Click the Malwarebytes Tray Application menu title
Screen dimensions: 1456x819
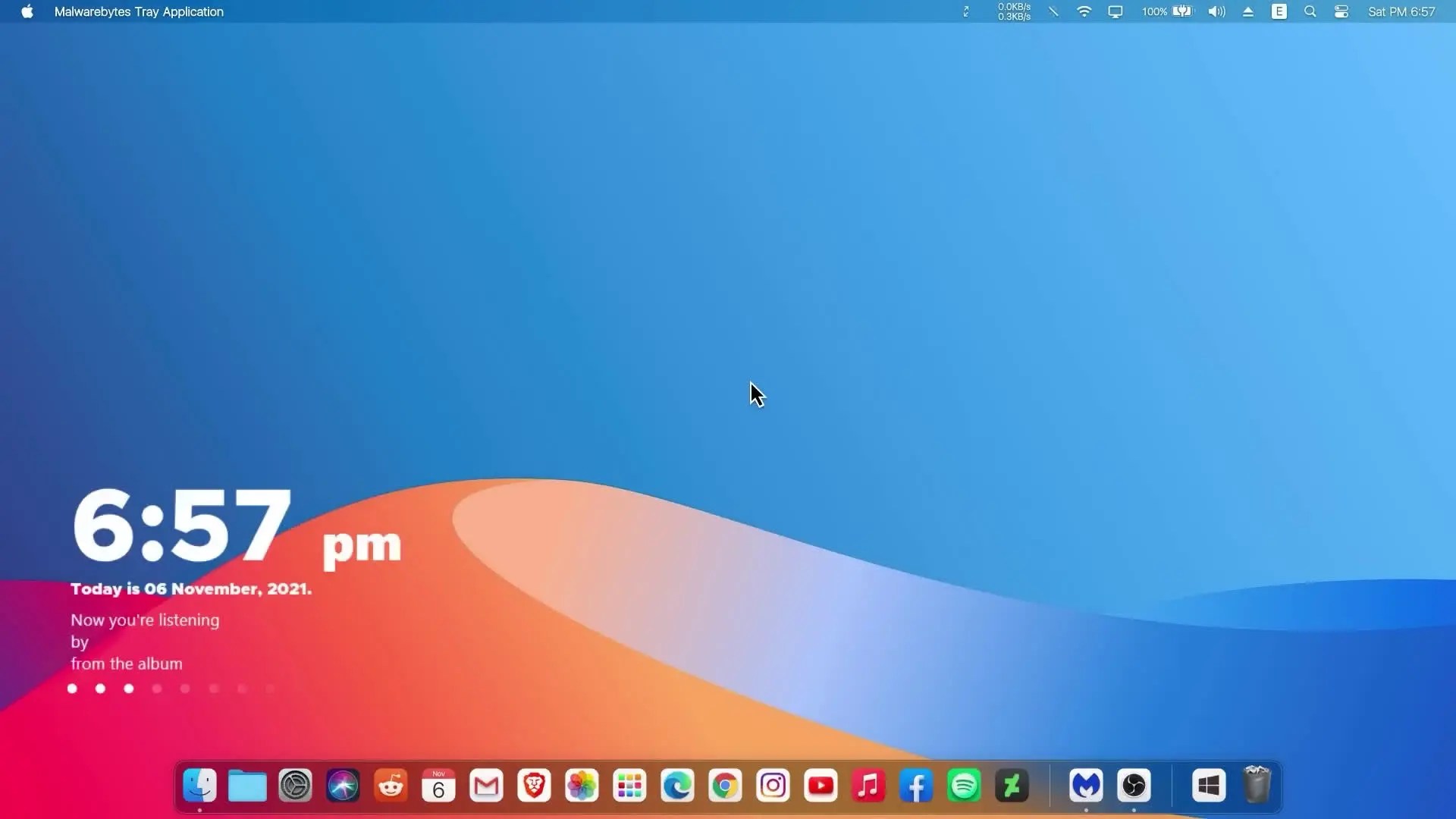tap(139, 11)
